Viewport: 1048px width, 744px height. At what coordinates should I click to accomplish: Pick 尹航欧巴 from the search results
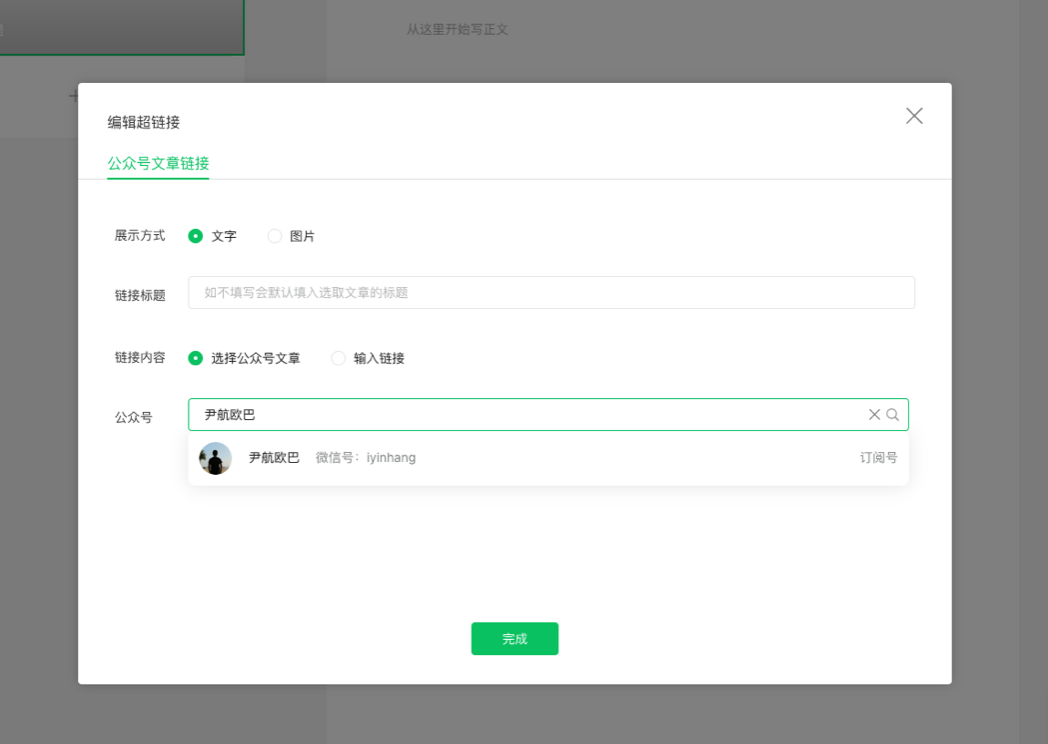pos(274,458)
